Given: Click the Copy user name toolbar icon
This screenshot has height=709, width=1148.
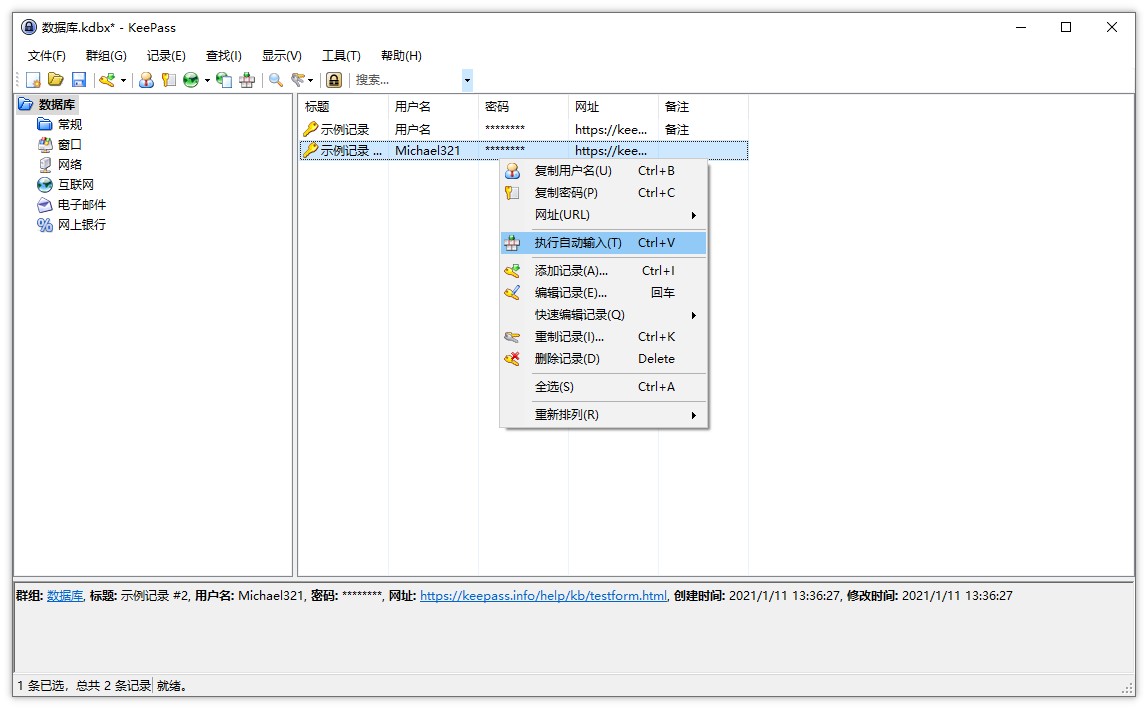Looking at the screenshot, I should (146, 80).
